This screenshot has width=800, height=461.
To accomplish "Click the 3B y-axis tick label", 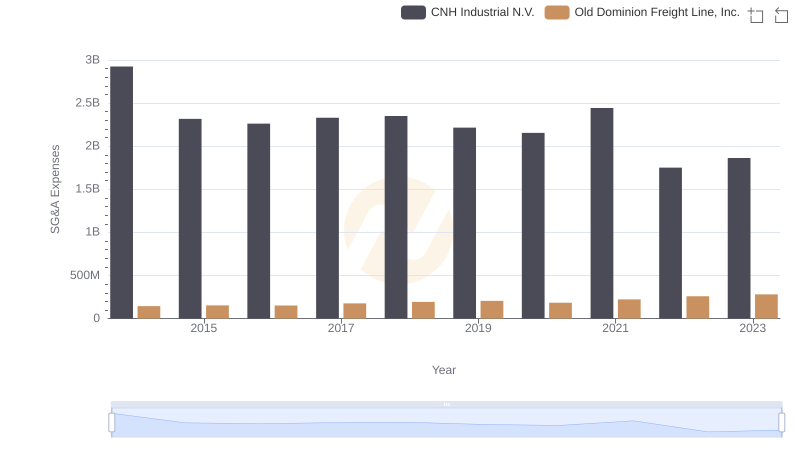I will [x=92, y=60].
